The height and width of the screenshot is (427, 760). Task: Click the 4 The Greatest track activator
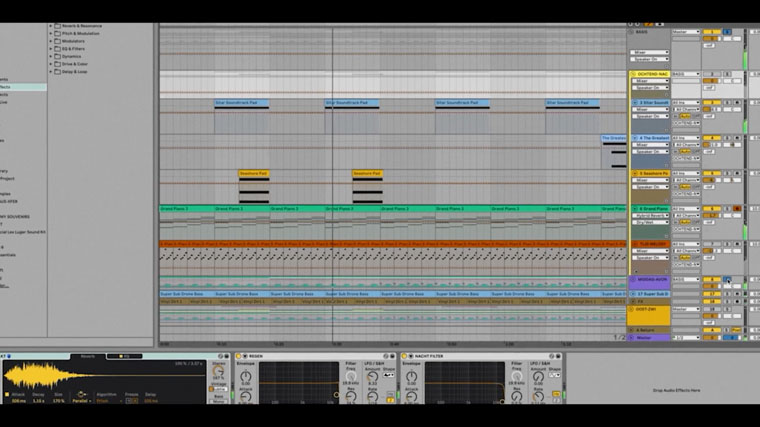tap(707, 138)
